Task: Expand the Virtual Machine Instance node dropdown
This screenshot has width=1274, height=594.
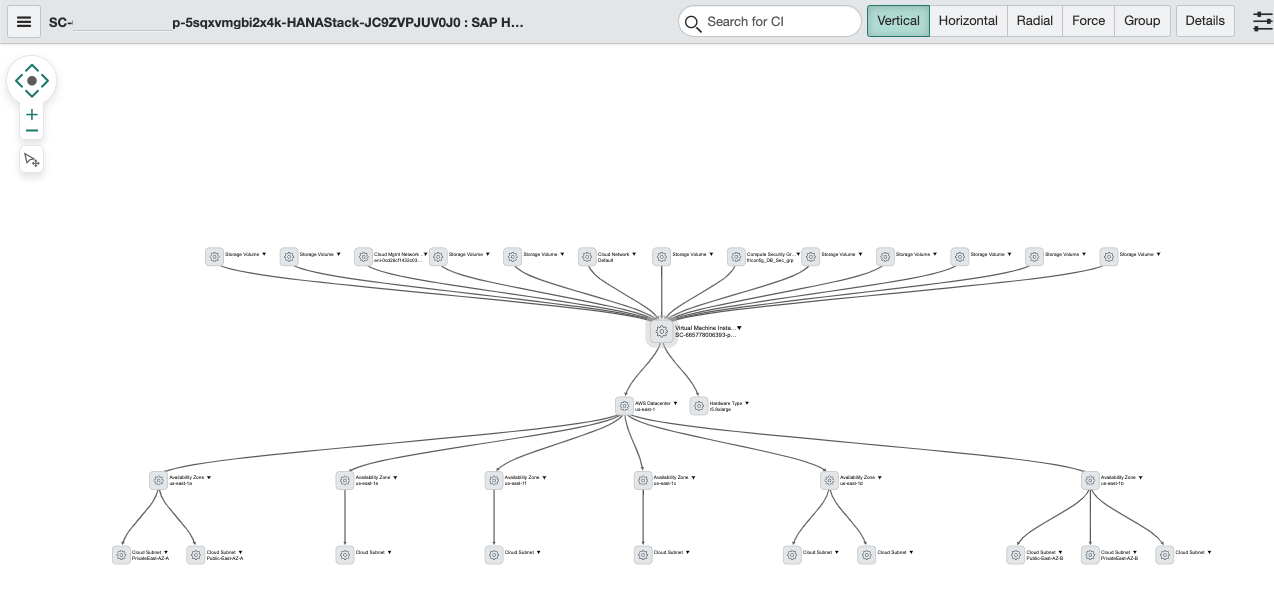Action: click(740, 327)
